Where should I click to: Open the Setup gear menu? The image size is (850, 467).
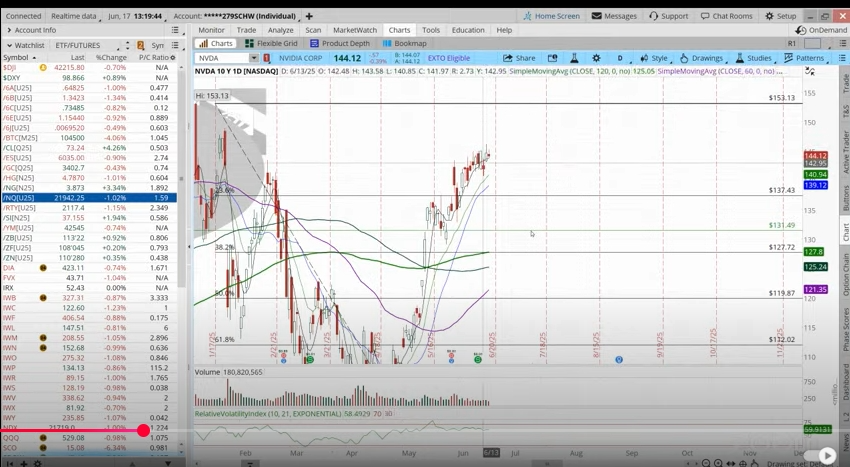pyautogui.click(x=780, y=16)
